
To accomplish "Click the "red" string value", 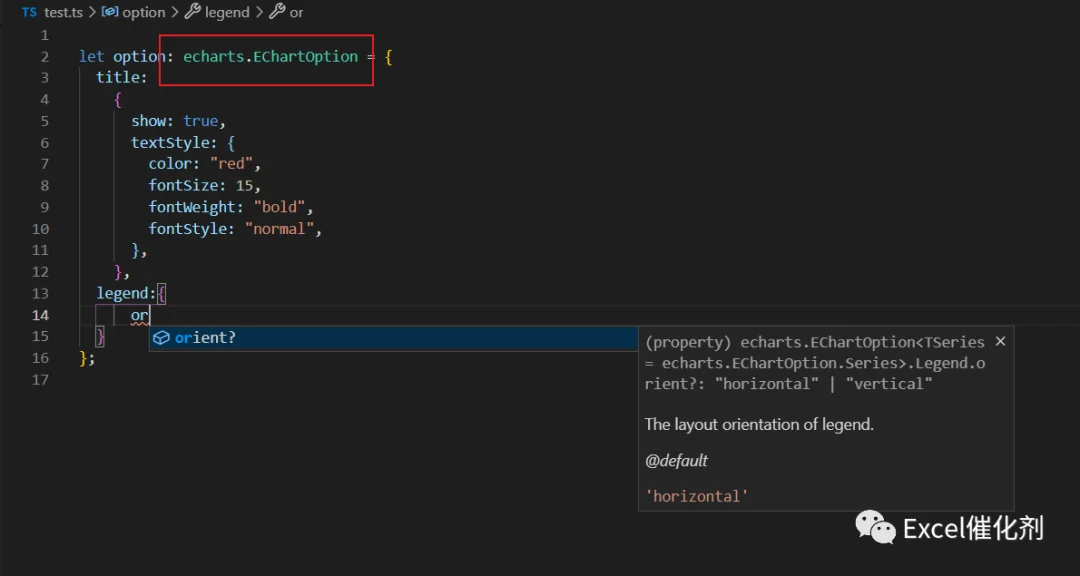I will [x=231, y=164].
